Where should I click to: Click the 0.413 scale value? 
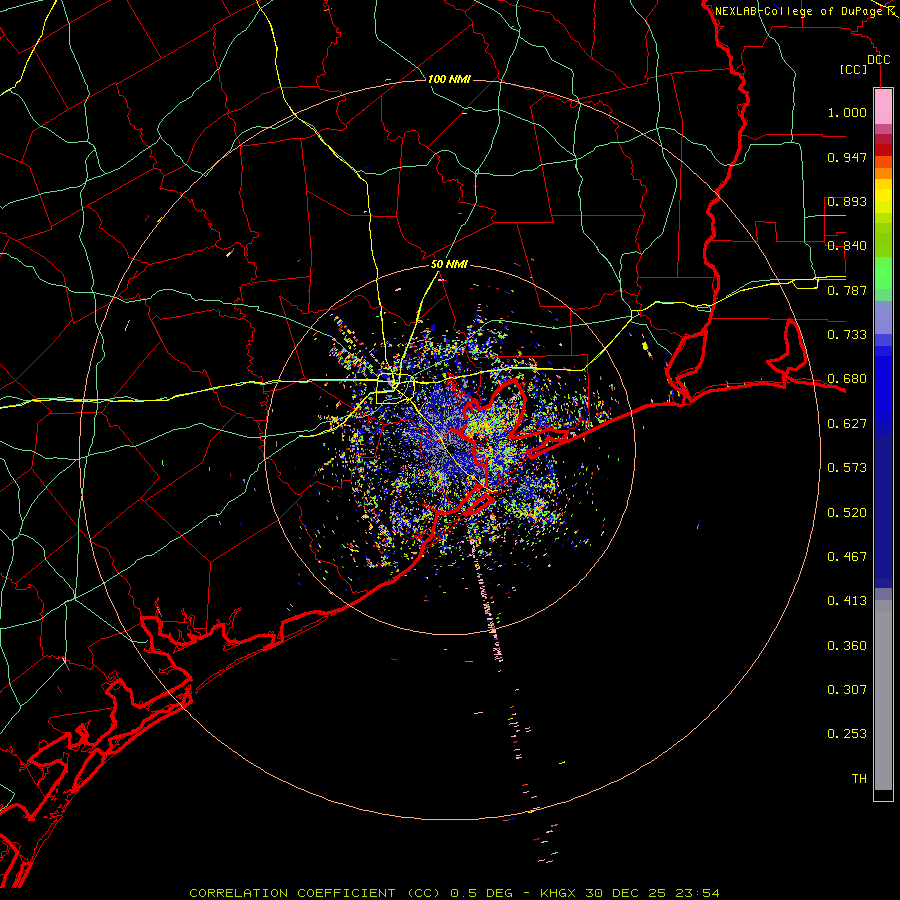pos(847,601)
